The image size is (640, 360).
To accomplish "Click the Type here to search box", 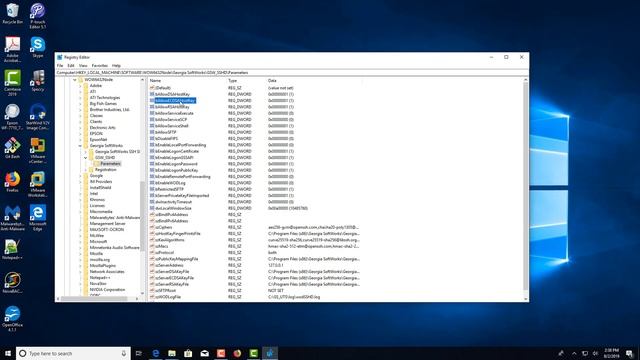I will pos(73,353).
